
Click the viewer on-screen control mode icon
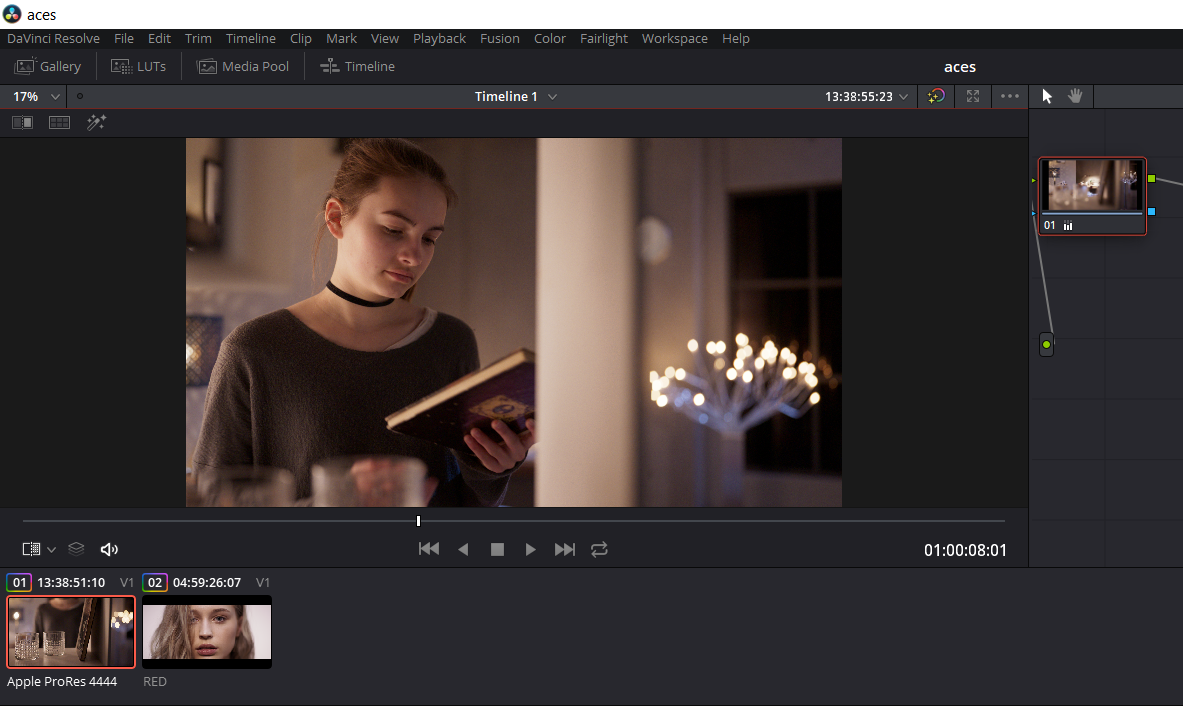31,549
